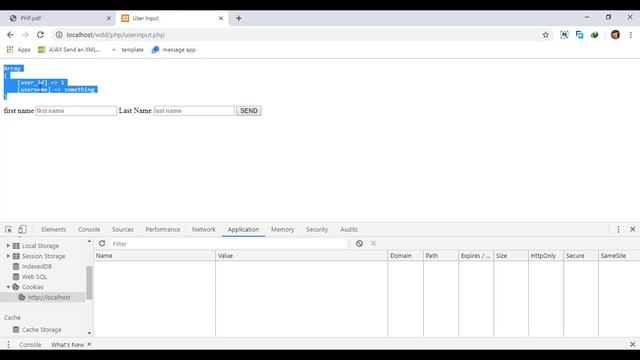The height and width of the screenshot is (360, 640).
Task: Click the Application sidebar scrollbar thumb
Action: 89,282
